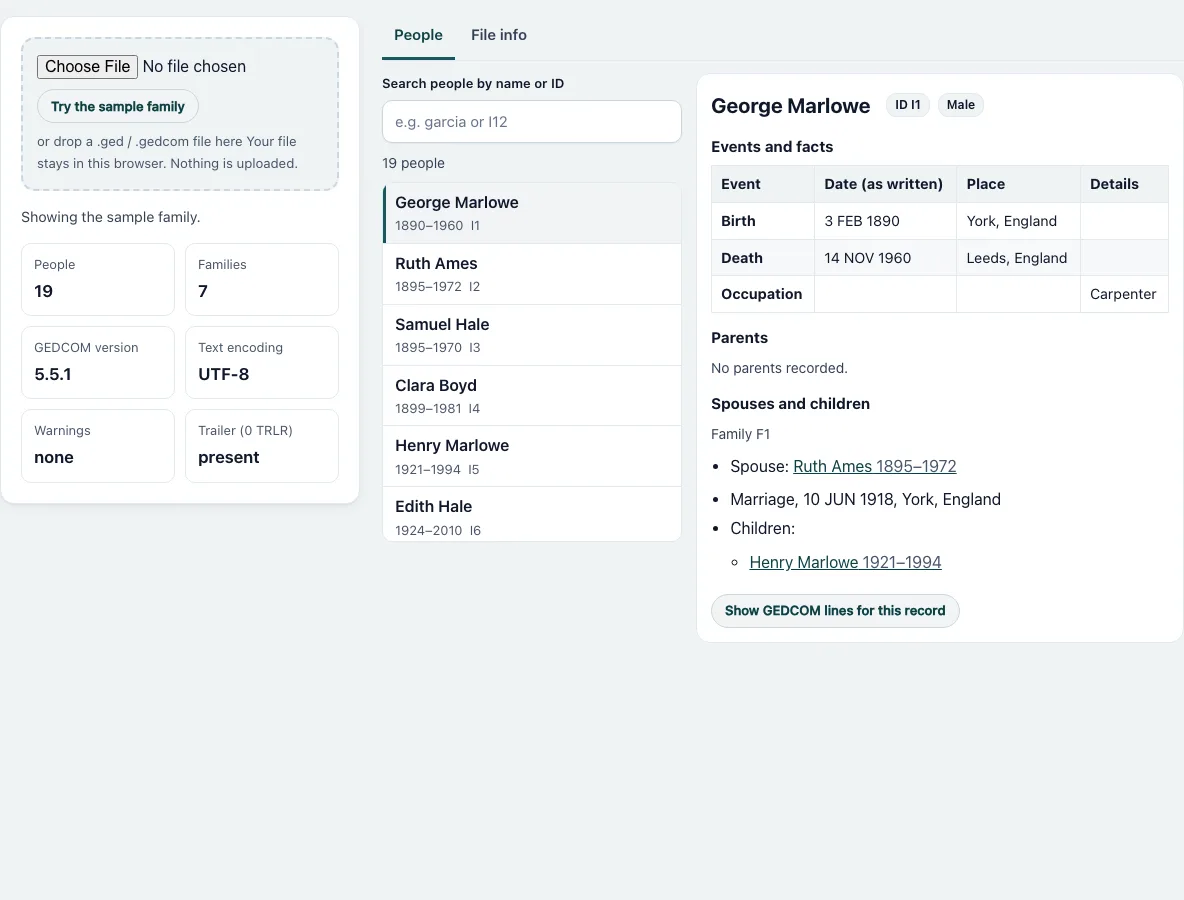The height and width of the screenshot is (900, 1184).
Task: Click the People count card showing 19
Action: coord(98,279)
